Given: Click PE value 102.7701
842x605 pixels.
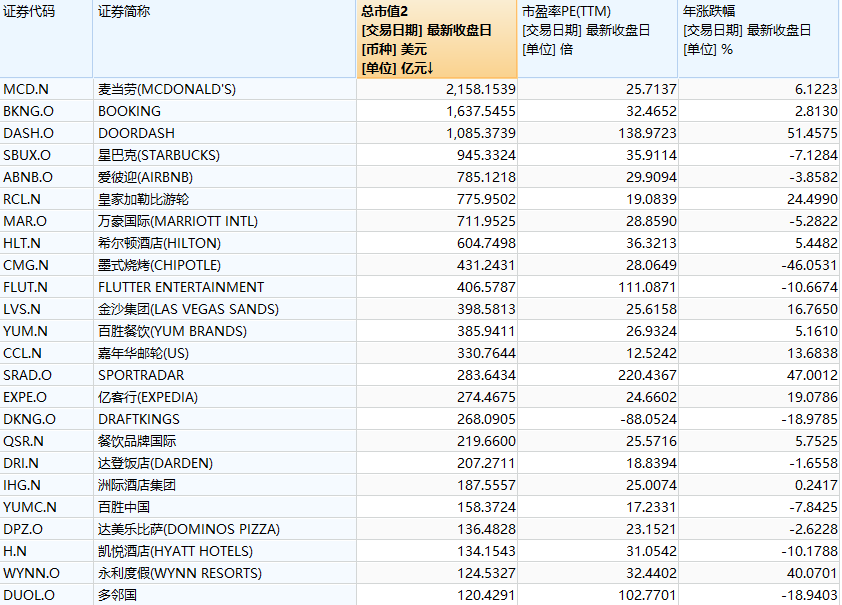Looking at the screenshot, I should pyautogui.click(x=647, y=595).
